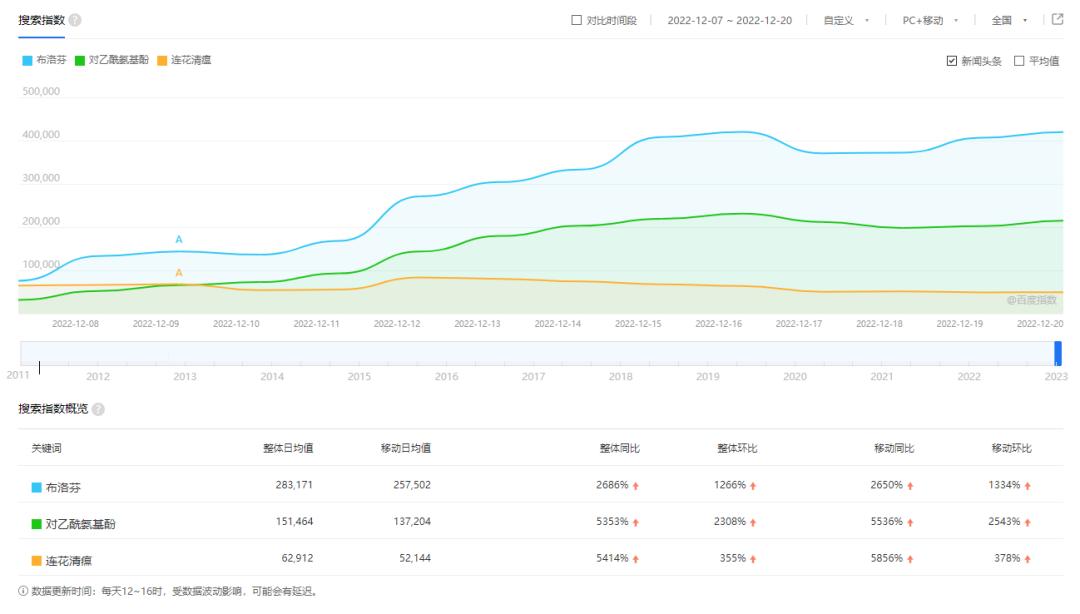Click green swatch in 对乙酰氨基酚 table row
Viewport: 1080px width, 614px height.
coord(37,524)
